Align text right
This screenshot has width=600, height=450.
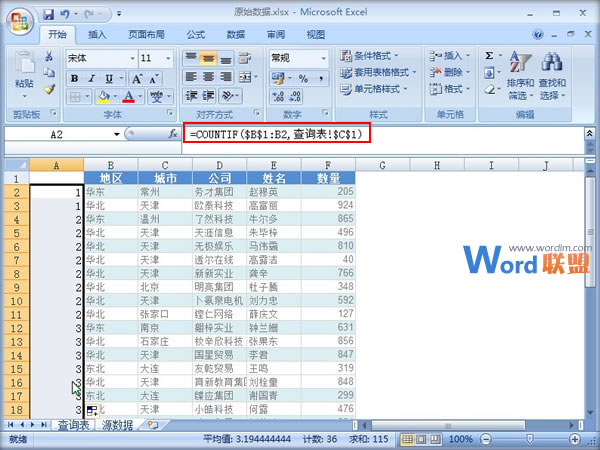click(226, 77)
